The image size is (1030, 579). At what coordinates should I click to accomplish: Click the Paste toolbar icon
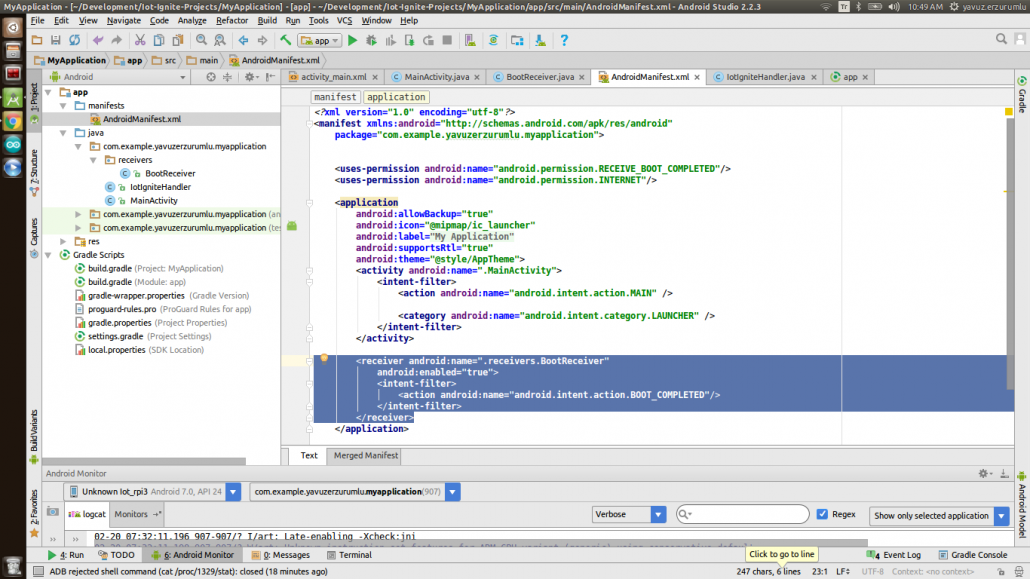[177, 41]
